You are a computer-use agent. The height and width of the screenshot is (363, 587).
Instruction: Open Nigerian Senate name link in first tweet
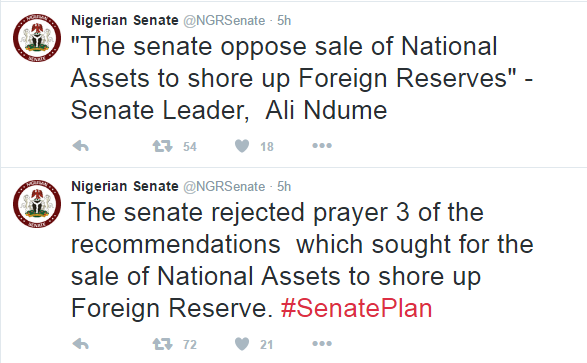click(x=125, y=20)
